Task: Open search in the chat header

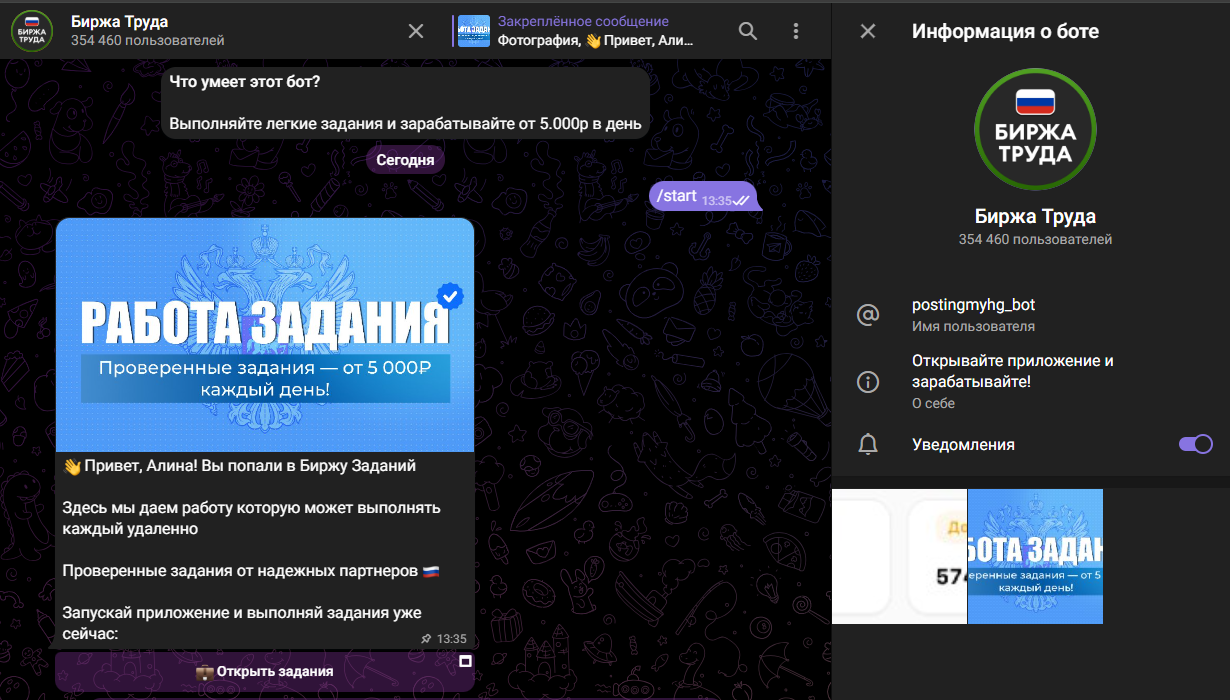Action: pos(747,31)
